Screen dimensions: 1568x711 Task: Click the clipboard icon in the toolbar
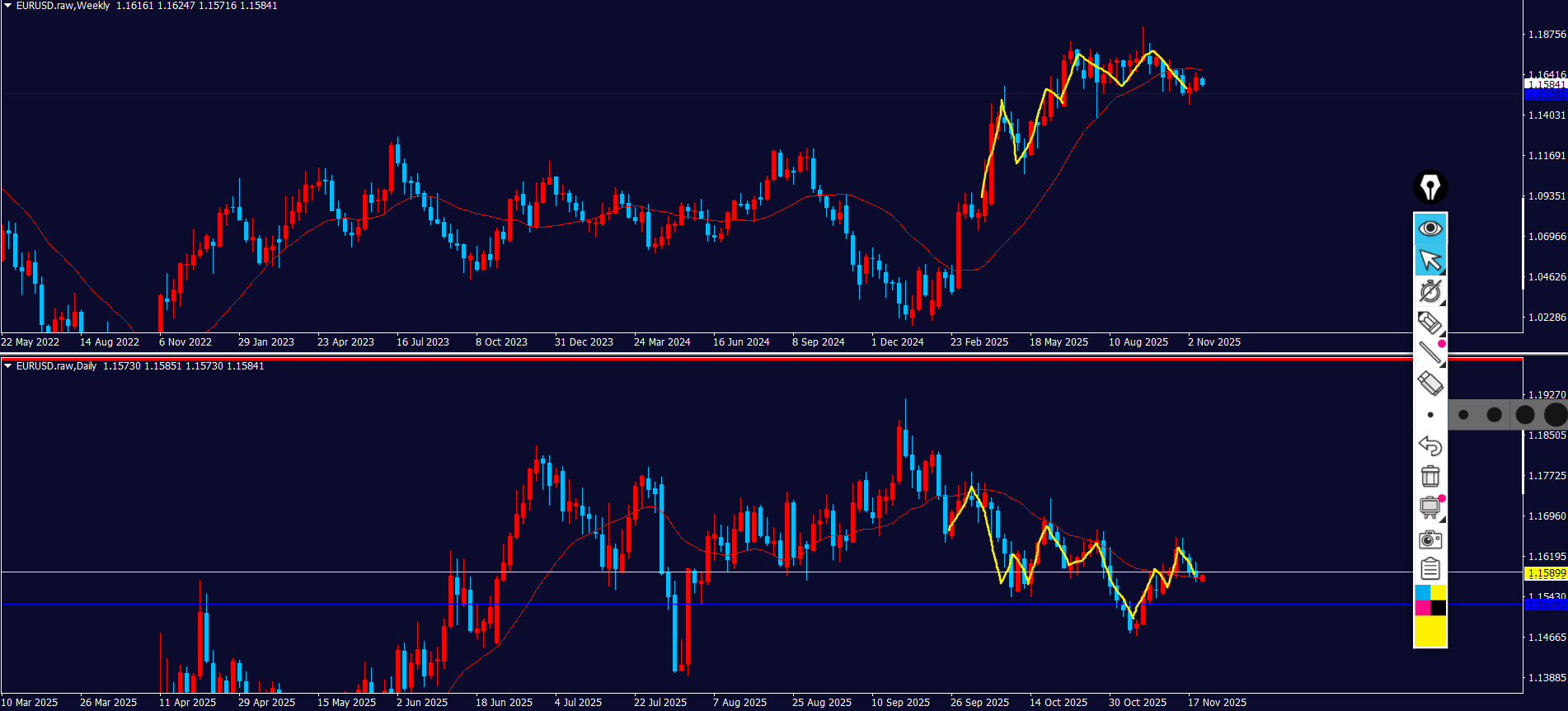click(1430, 569)
